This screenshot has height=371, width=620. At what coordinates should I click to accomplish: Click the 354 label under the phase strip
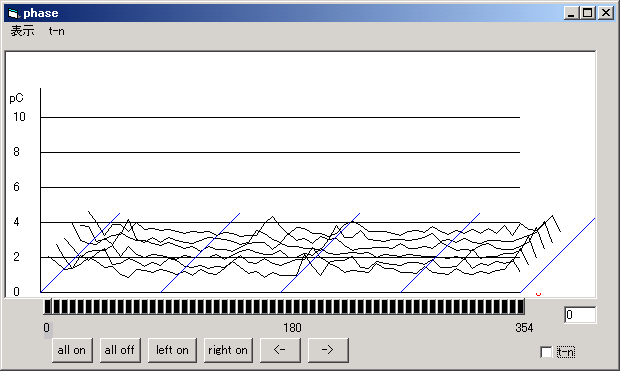click(524, 328)
